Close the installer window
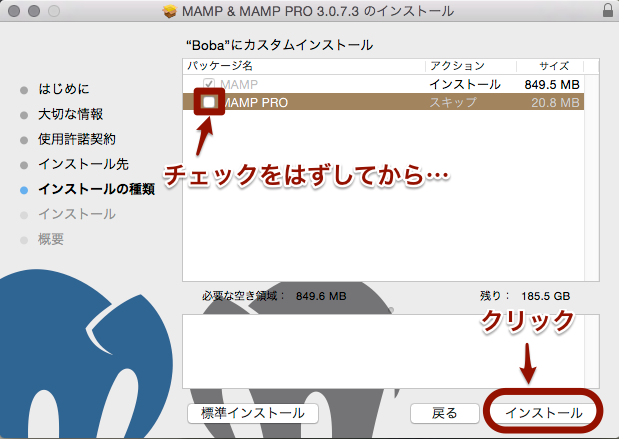This screenshot has width=619, height=439. [x=14, y=11]
